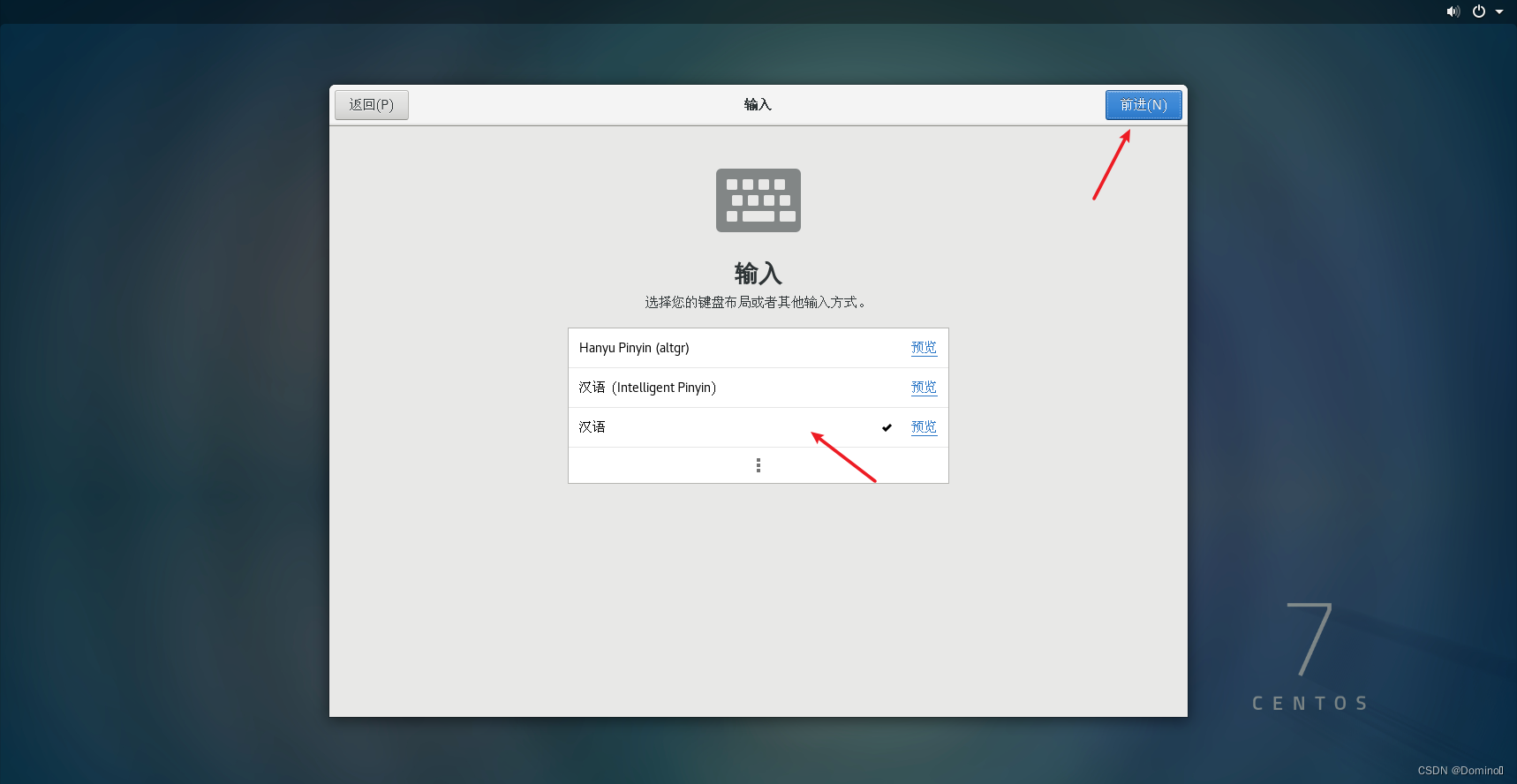Expand more input sources via three-dot row
The height and width of the screenshot is (784, 1517).
pos(758,465)
